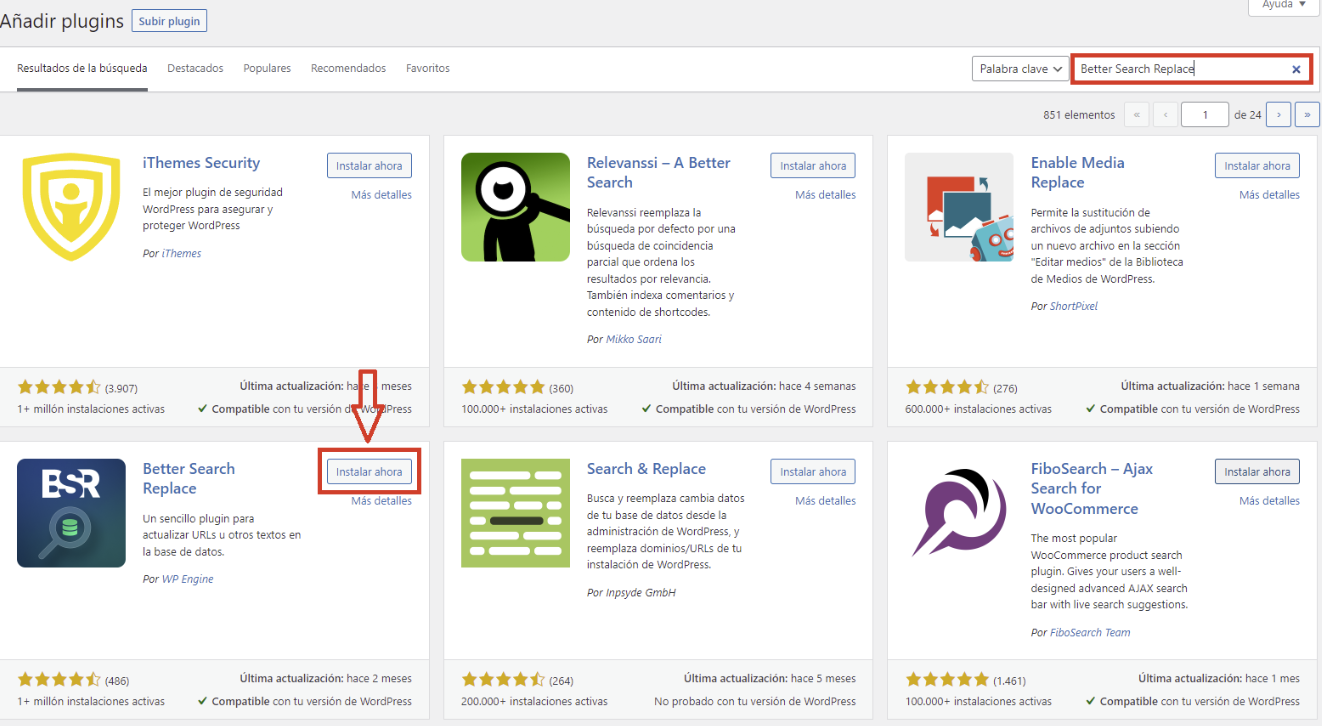The image size is (1322, 726).
Task: Install Better Search Replace now
Action: tap(369, 472)
